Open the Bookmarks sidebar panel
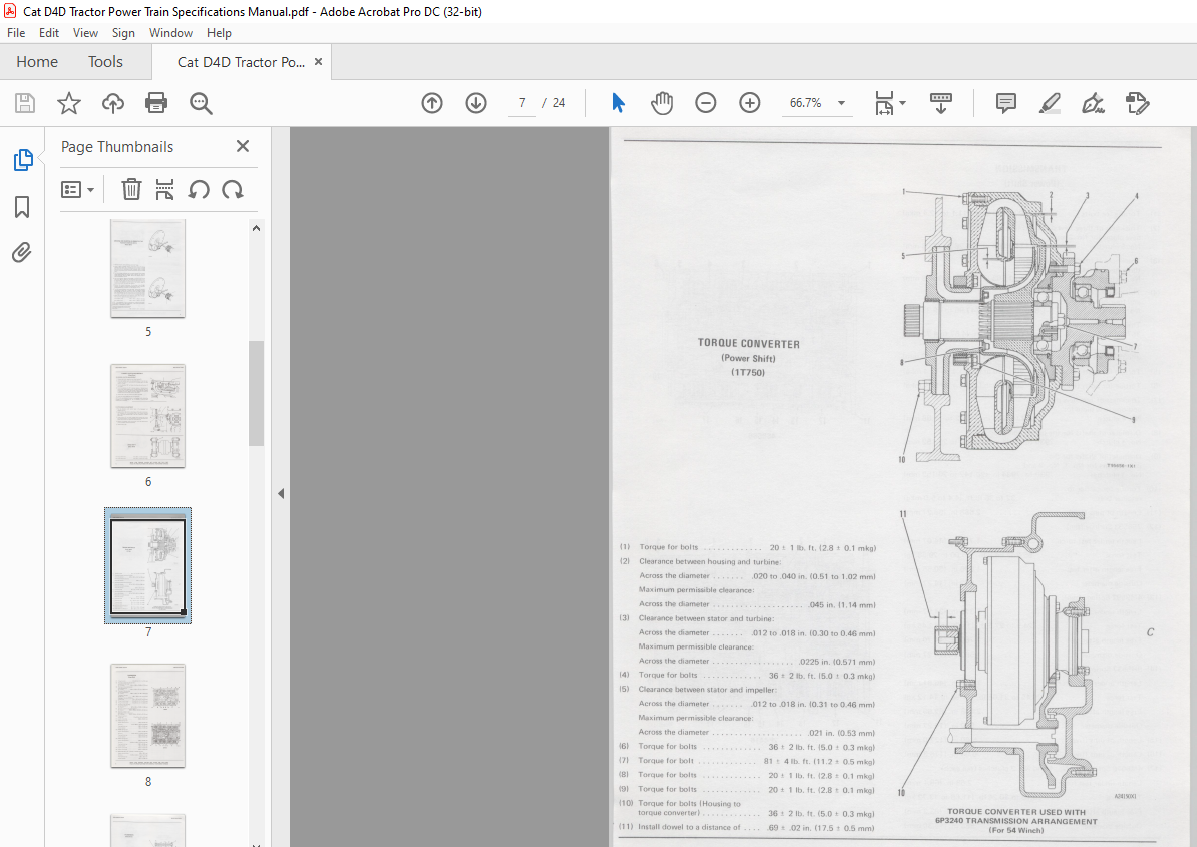The image size is (1197, 847). 22,207
